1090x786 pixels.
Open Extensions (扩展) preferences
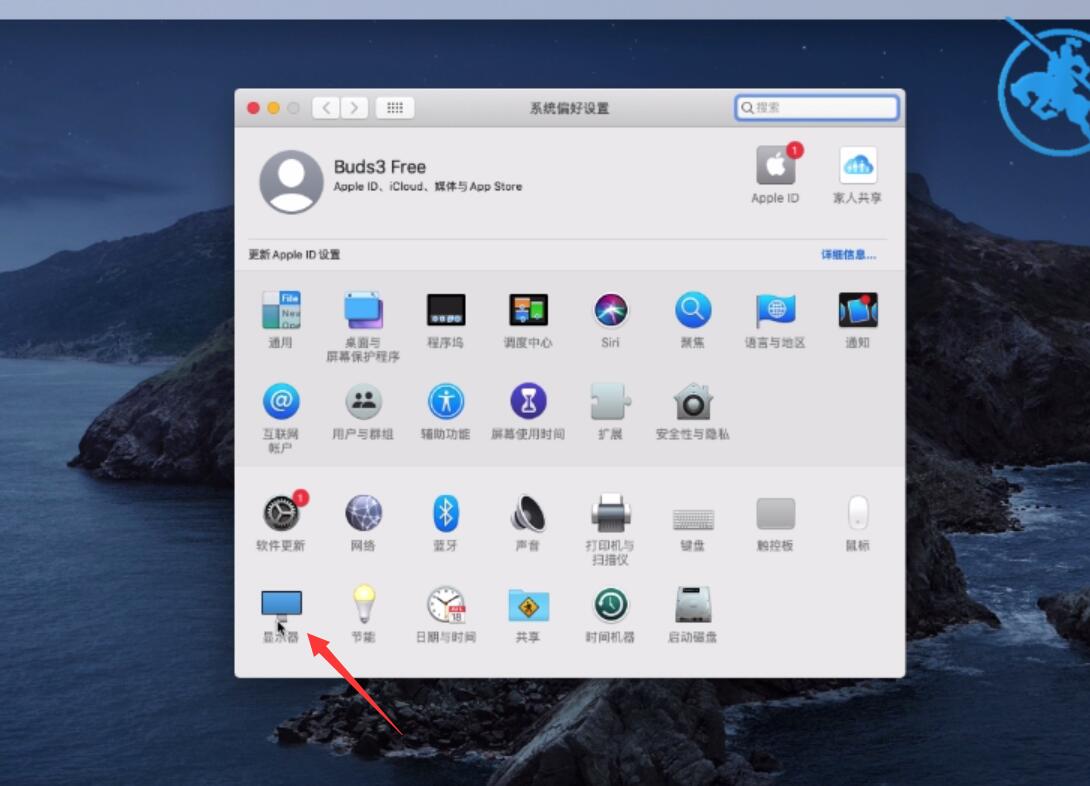[610, 402]
